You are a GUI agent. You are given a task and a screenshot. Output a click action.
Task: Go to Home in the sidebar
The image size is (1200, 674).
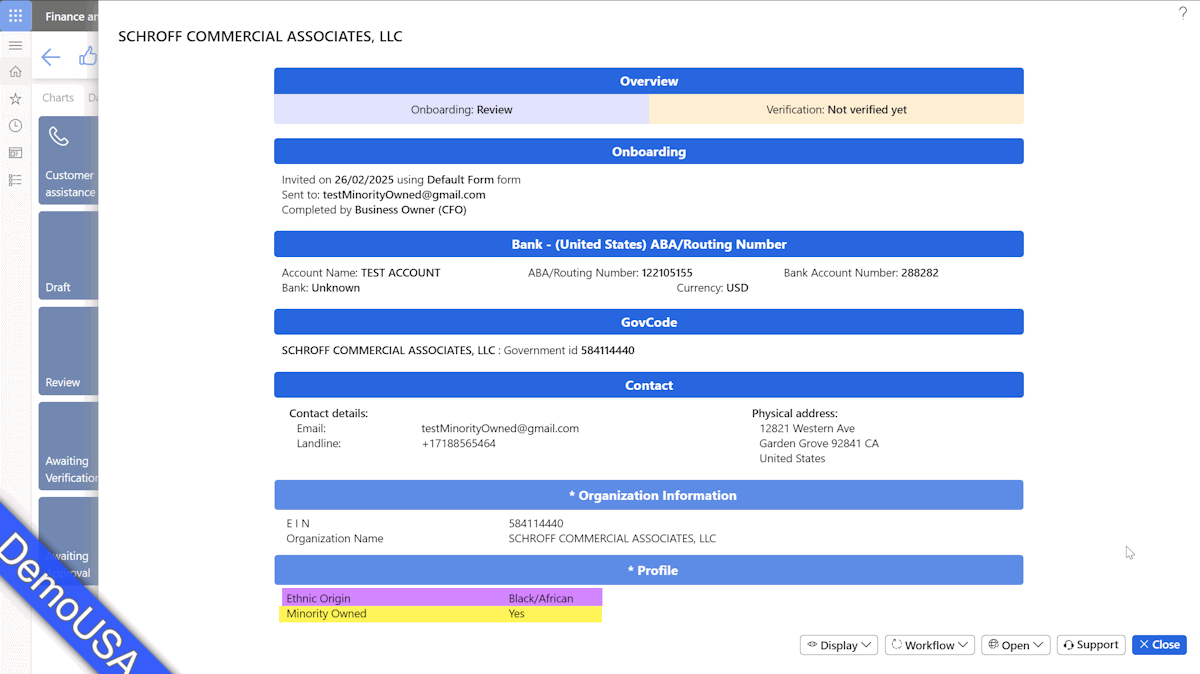pos(15,72)
